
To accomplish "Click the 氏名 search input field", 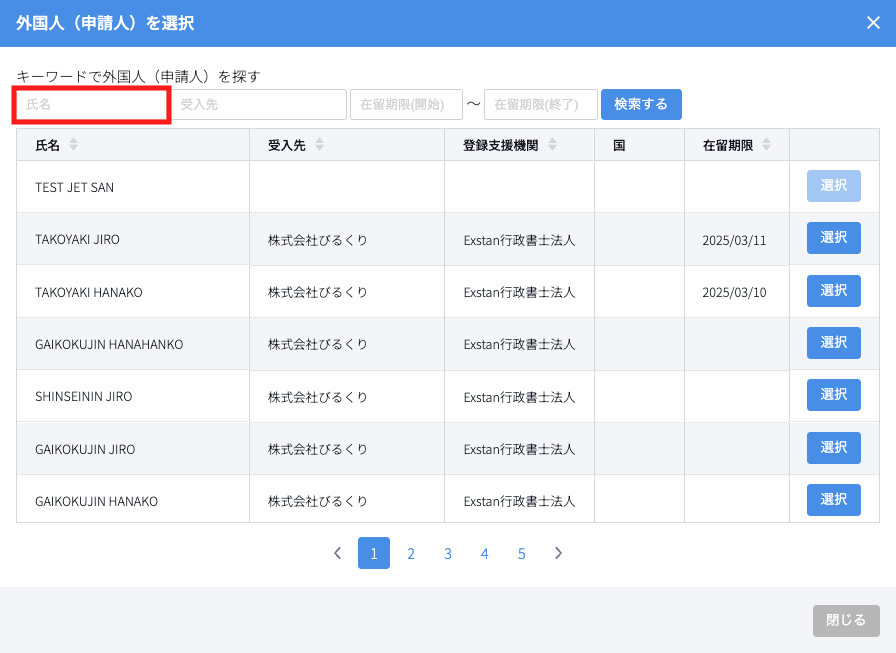I will 91,105.
